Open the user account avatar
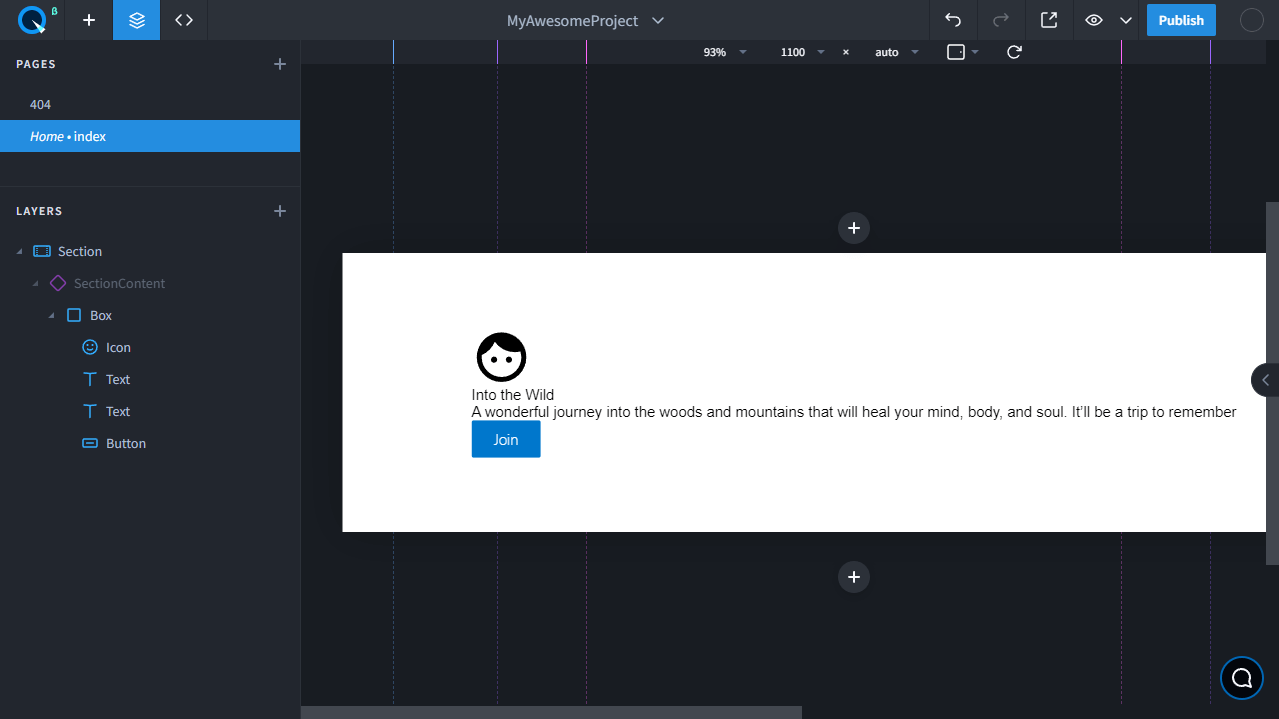Viewport: 1279px width, 719px height. [1252, 20]
